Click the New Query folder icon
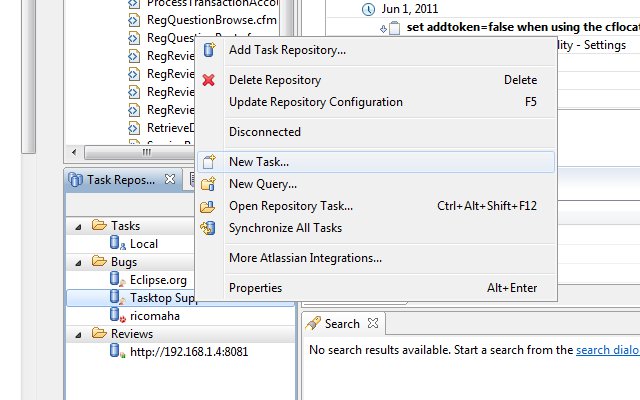Image resolution: width=640 pixels, height=400 pixels. [208, 184]
